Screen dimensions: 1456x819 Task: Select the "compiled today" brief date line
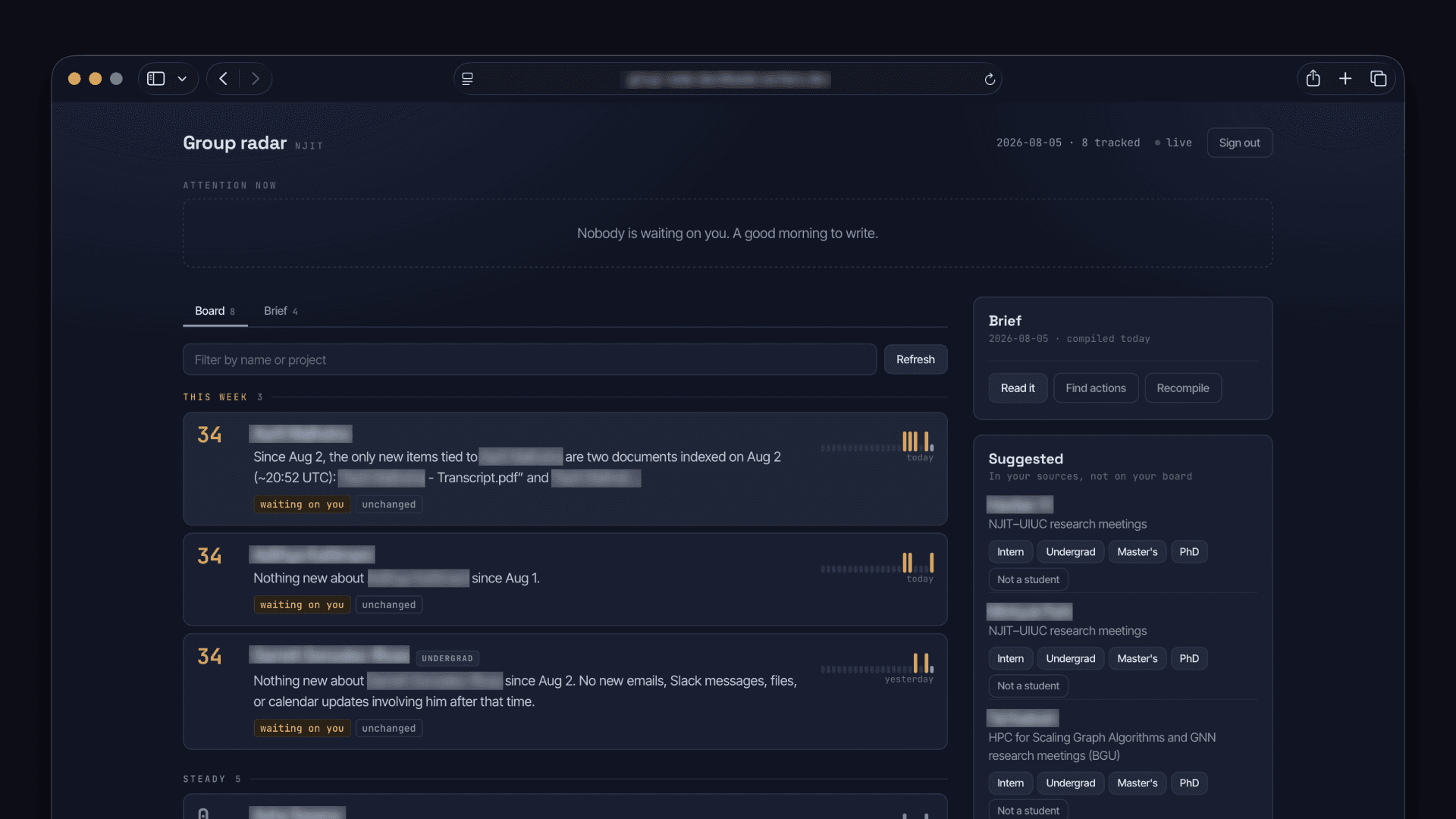1069,339
